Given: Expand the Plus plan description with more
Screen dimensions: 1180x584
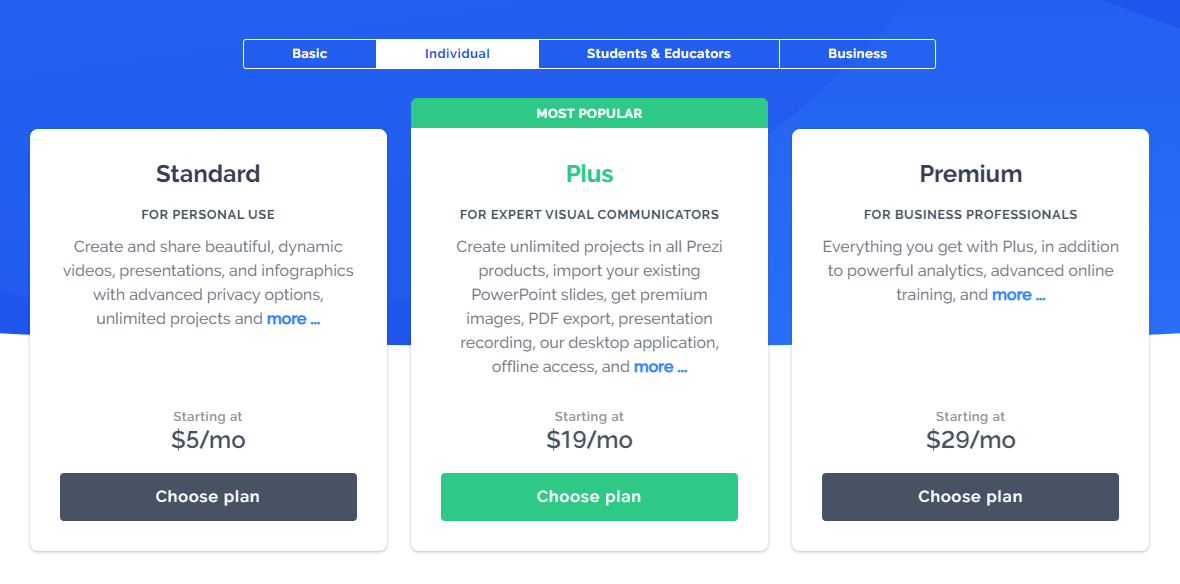Looking at the screenshot, I should (660, 367).
